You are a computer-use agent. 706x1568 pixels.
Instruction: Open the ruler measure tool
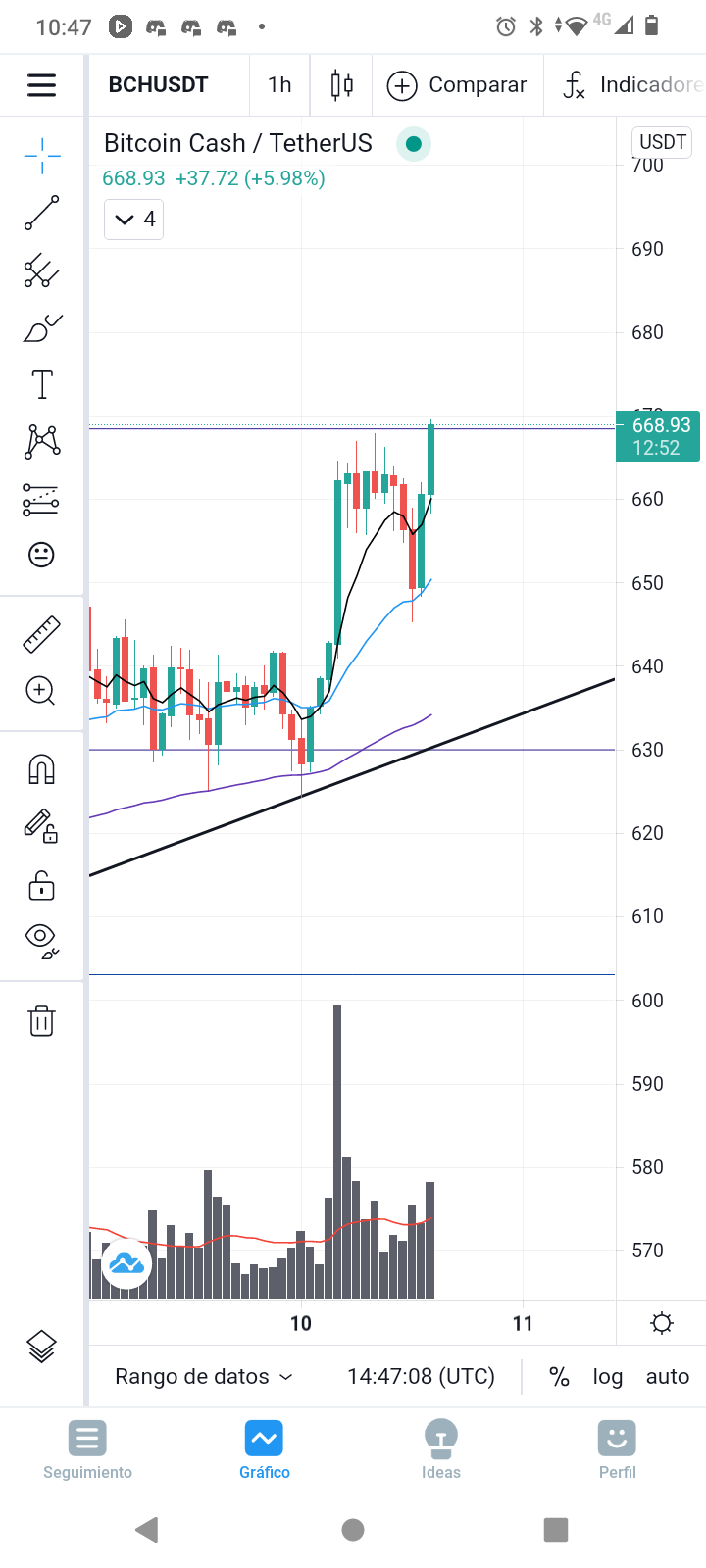click(x=41, y=635)
